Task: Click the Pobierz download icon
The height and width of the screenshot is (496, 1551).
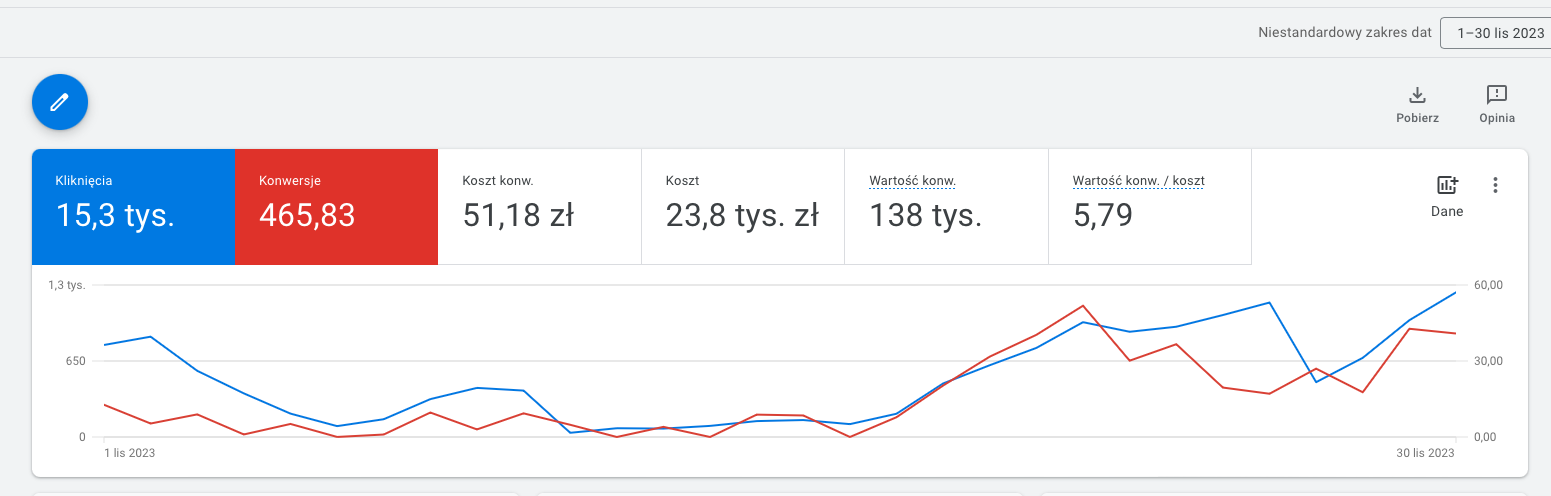Action: pos(1417,96)
